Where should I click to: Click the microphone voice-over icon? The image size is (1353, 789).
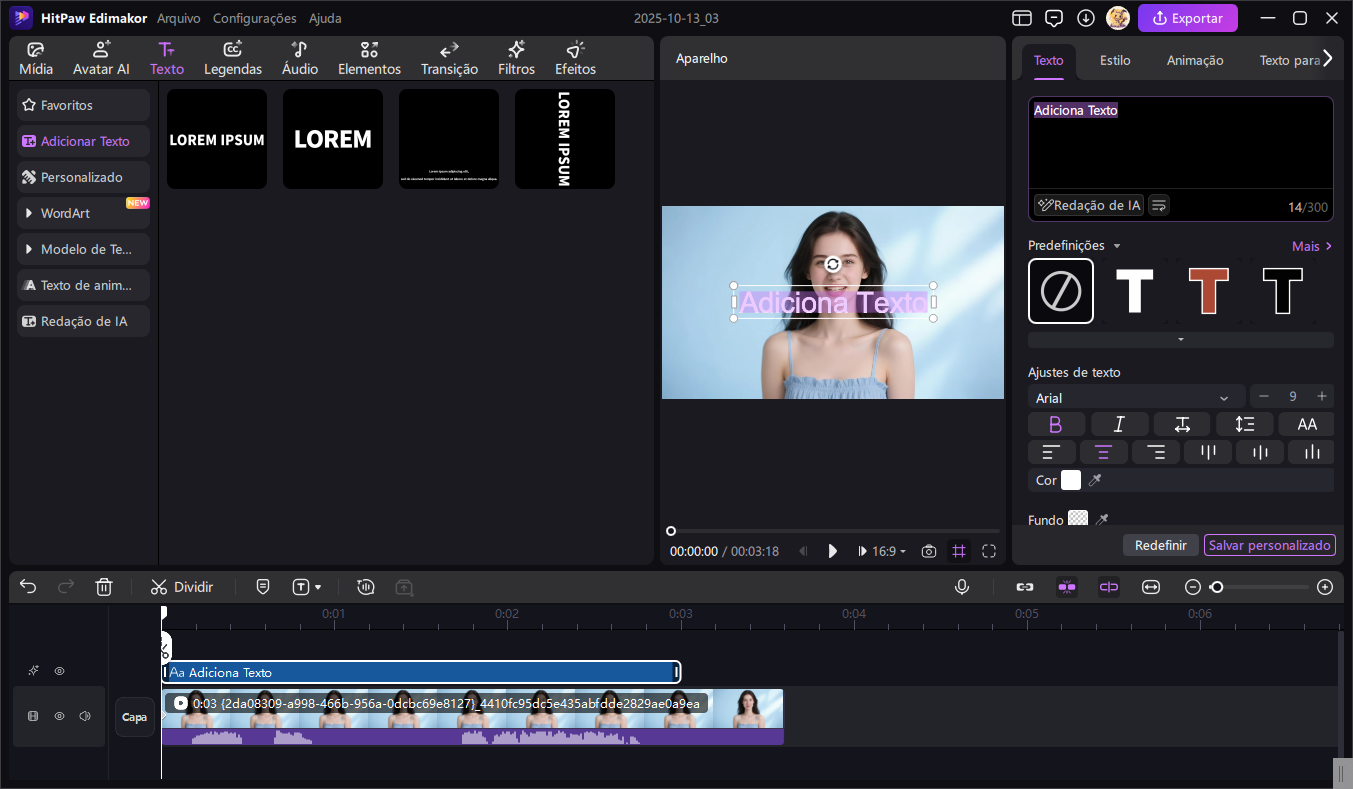click(x=962, y=587)
